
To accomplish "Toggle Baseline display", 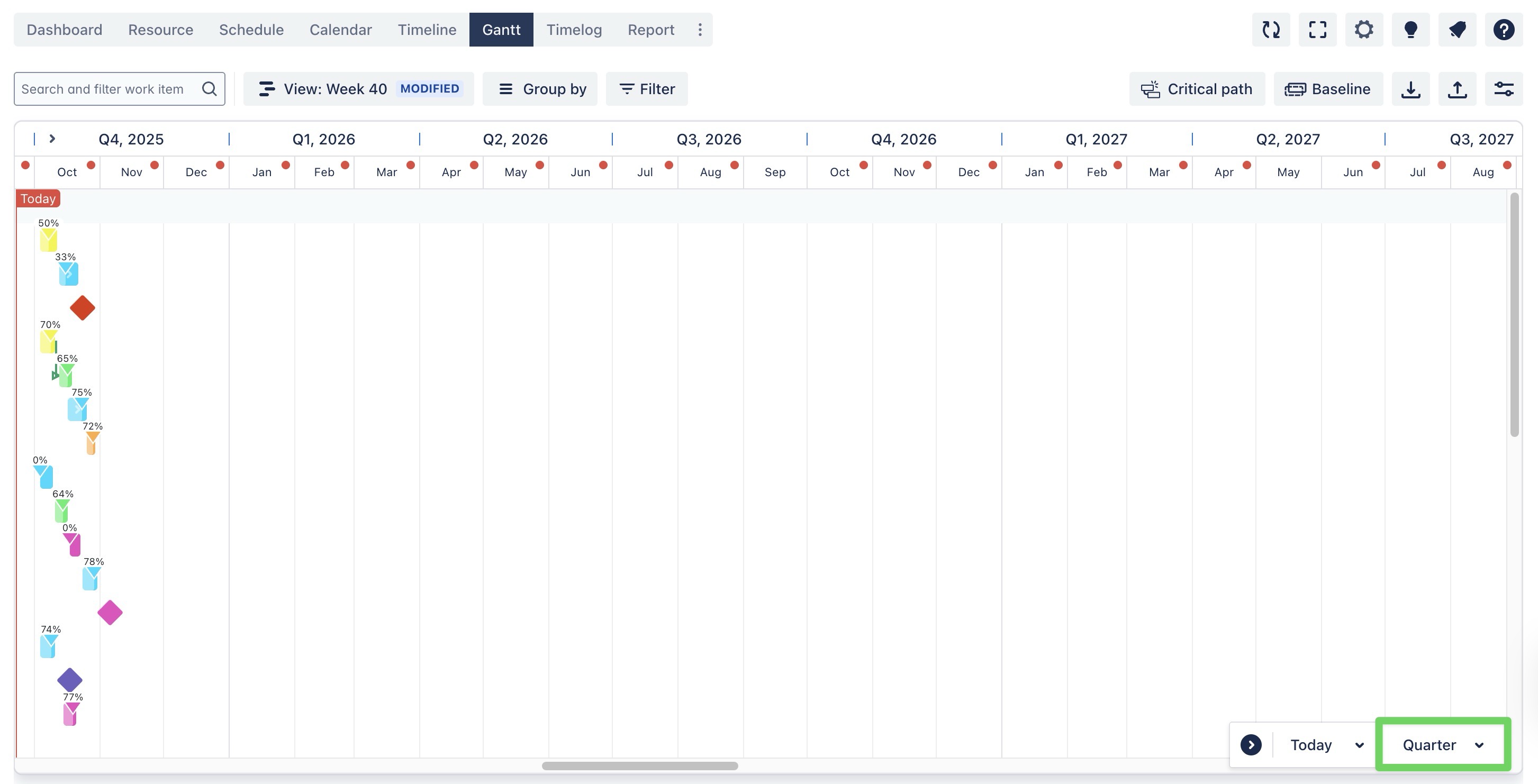I will click(1328, 89).
